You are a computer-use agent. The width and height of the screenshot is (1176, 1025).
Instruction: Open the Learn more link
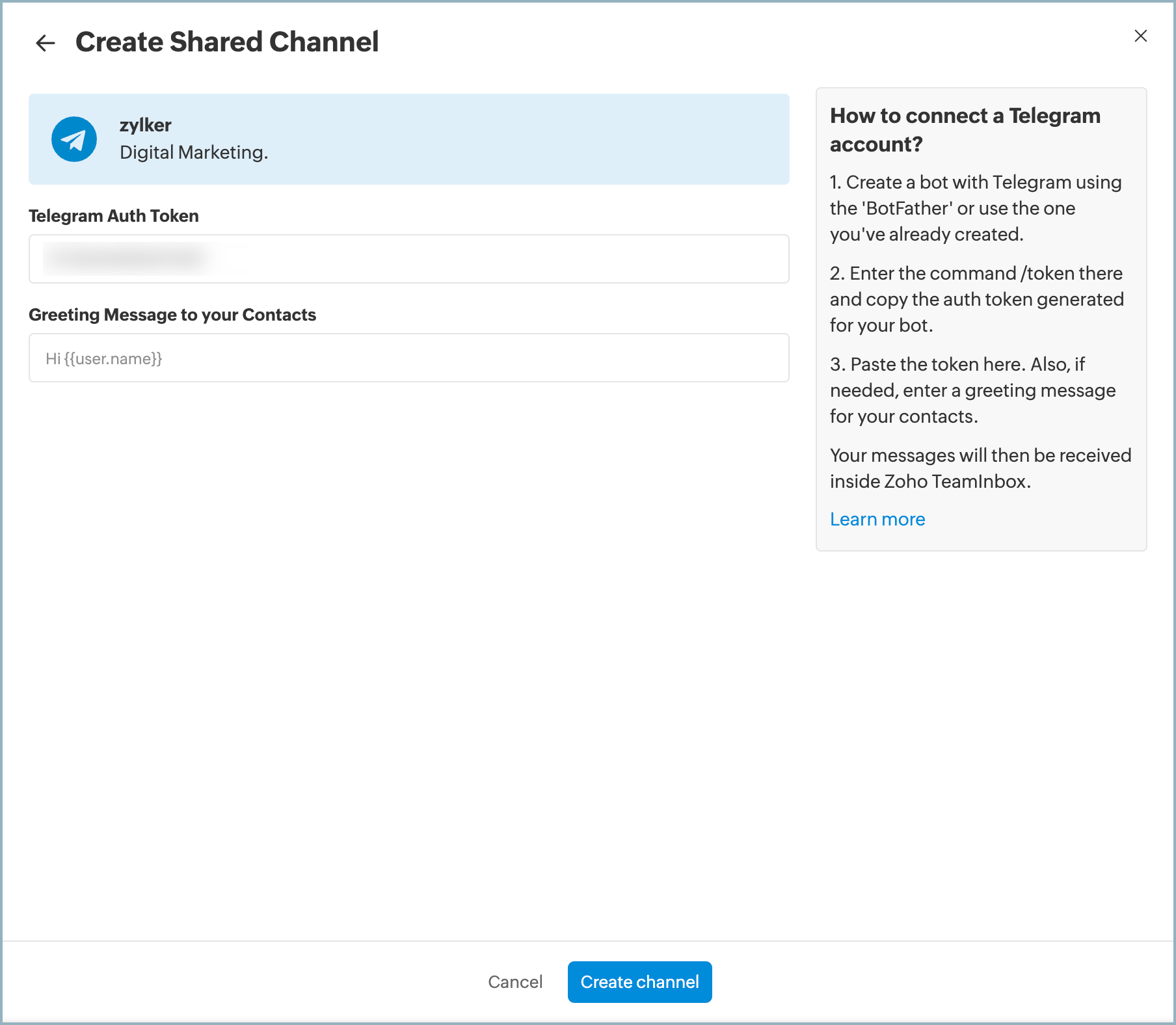click(x=877, y=519)
